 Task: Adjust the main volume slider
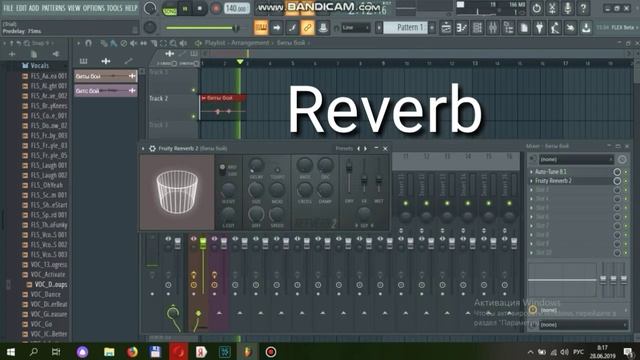pos(202,28)
